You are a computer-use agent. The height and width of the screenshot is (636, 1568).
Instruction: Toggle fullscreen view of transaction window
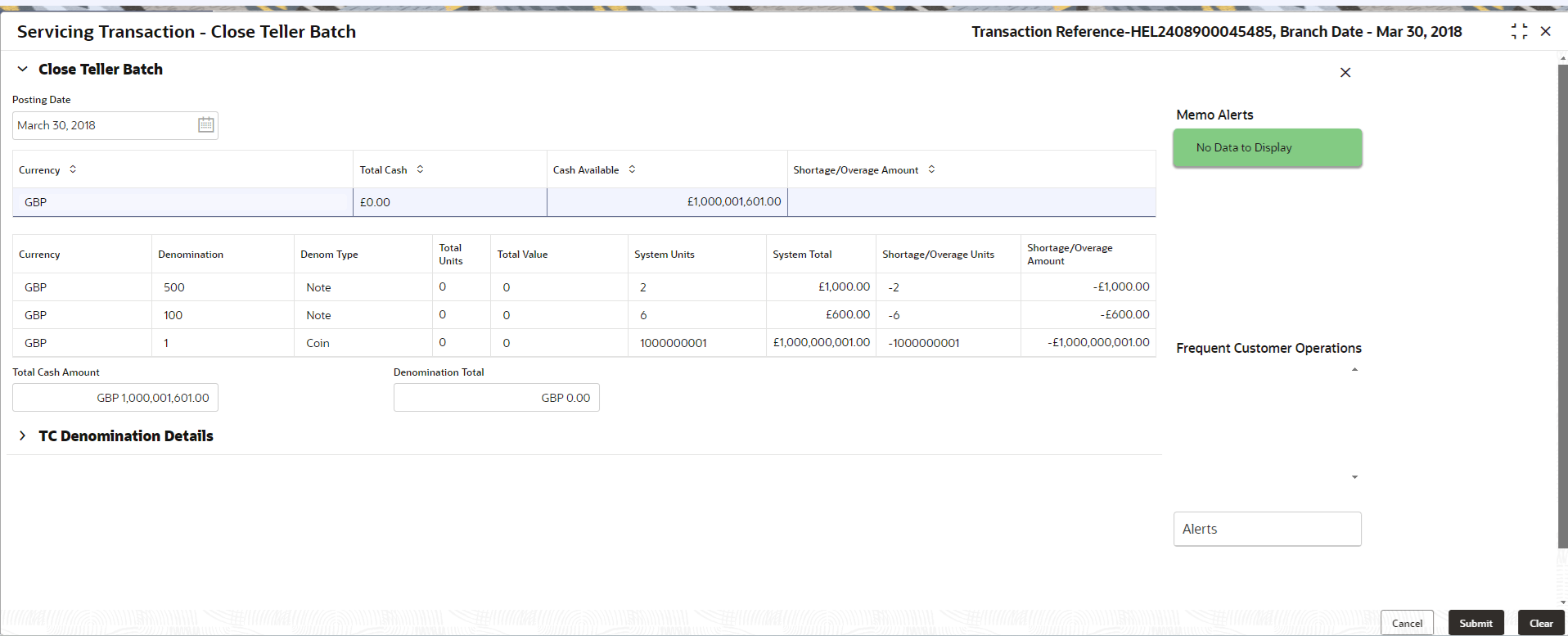pos(1519,31)
